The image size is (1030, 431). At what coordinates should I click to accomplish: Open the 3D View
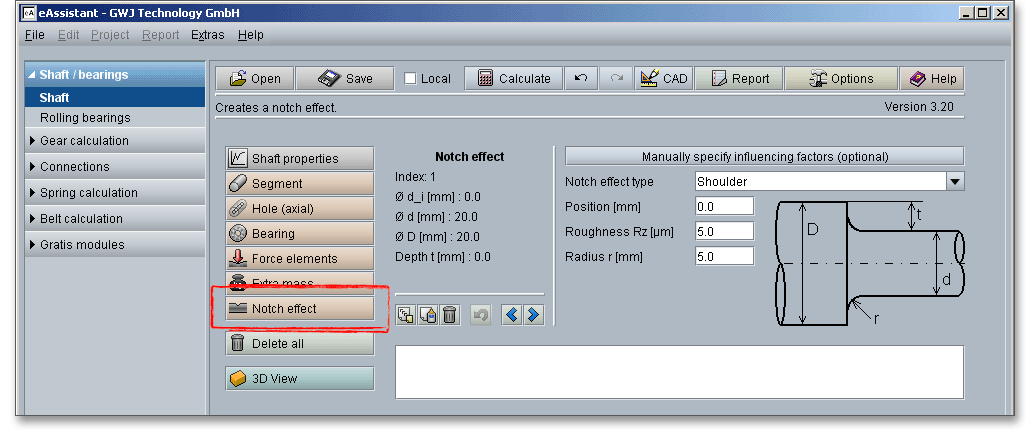(x=299, y=379)
